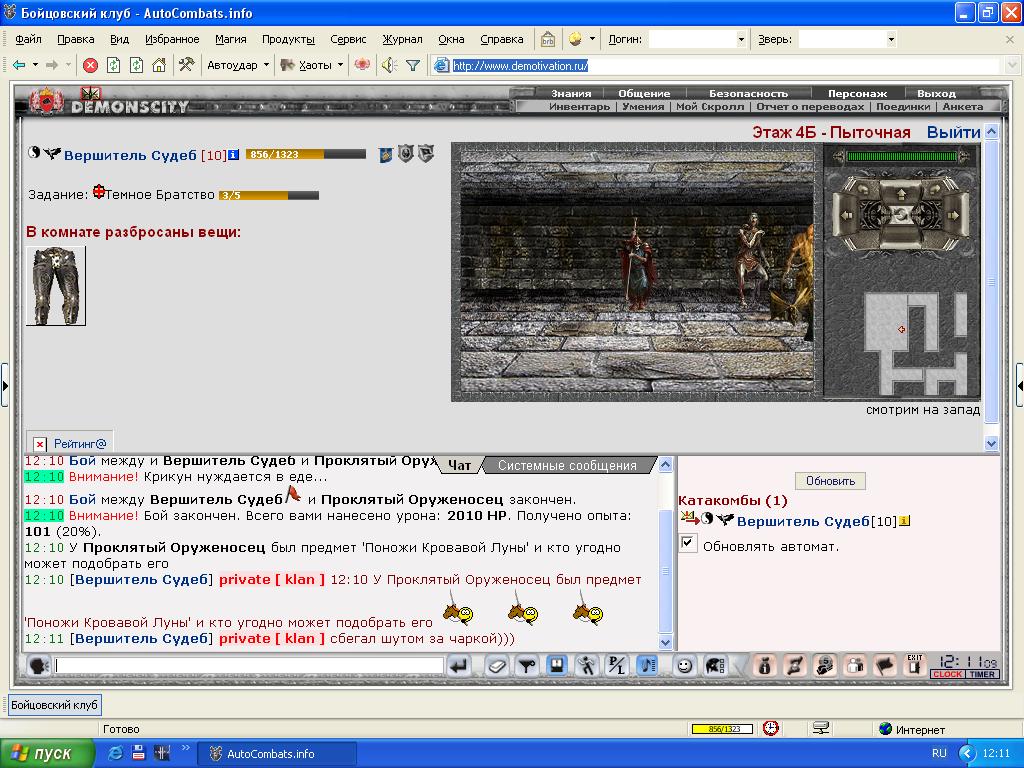Click the Обновить button
Viewport: 1024px width, 768px height.
tap(830, 481)
